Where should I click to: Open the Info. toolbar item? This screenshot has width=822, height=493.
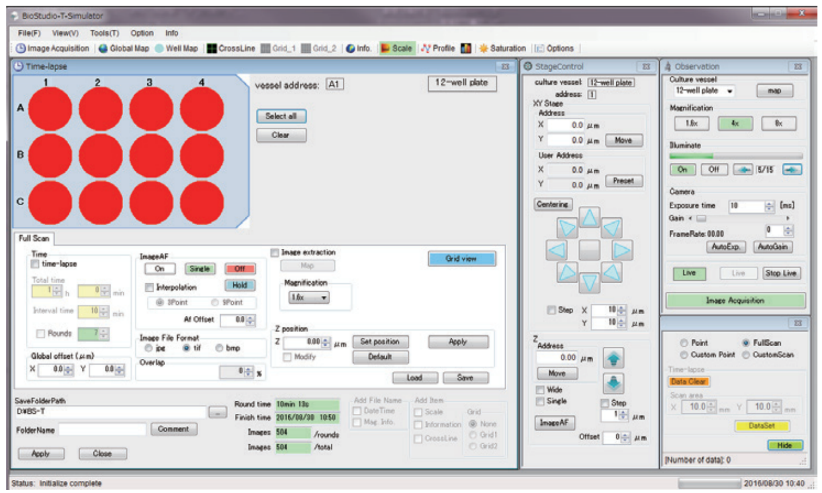coord(359,48)
